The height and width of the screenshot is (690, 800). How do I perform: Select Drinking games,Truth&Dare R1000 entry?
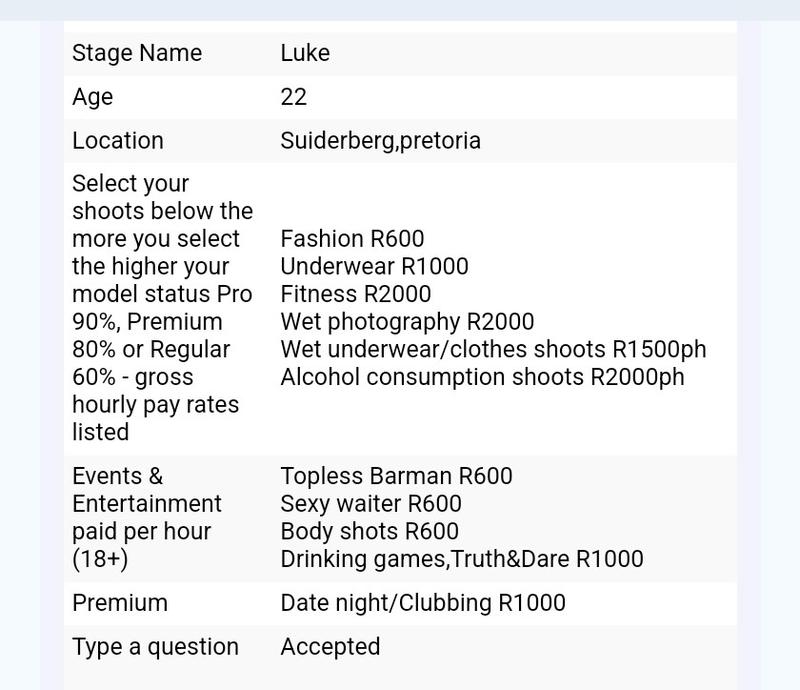tap(462, 559)
